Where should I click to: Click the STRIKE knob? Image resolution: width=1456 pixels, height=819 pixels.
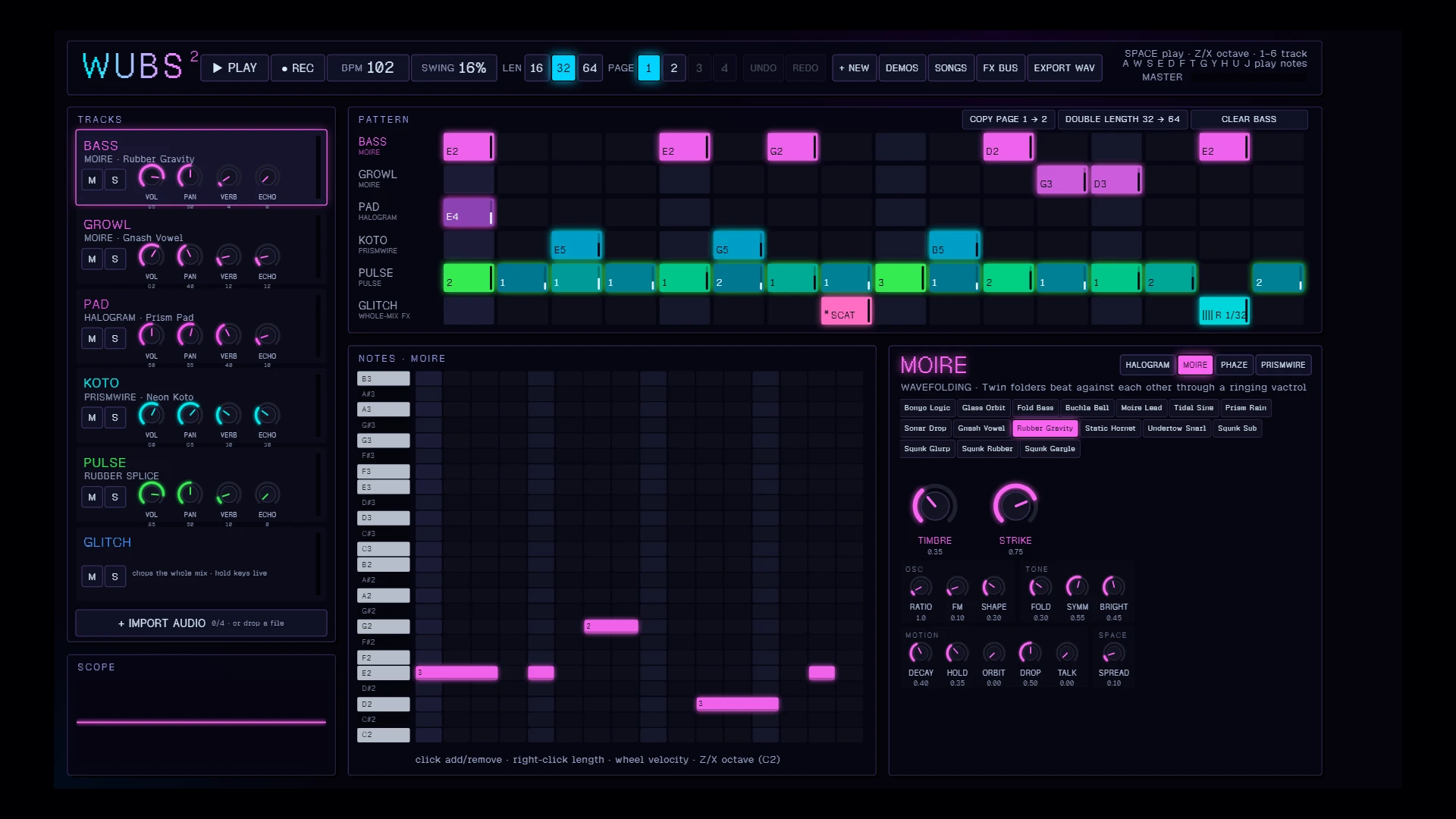point(1015,505)
